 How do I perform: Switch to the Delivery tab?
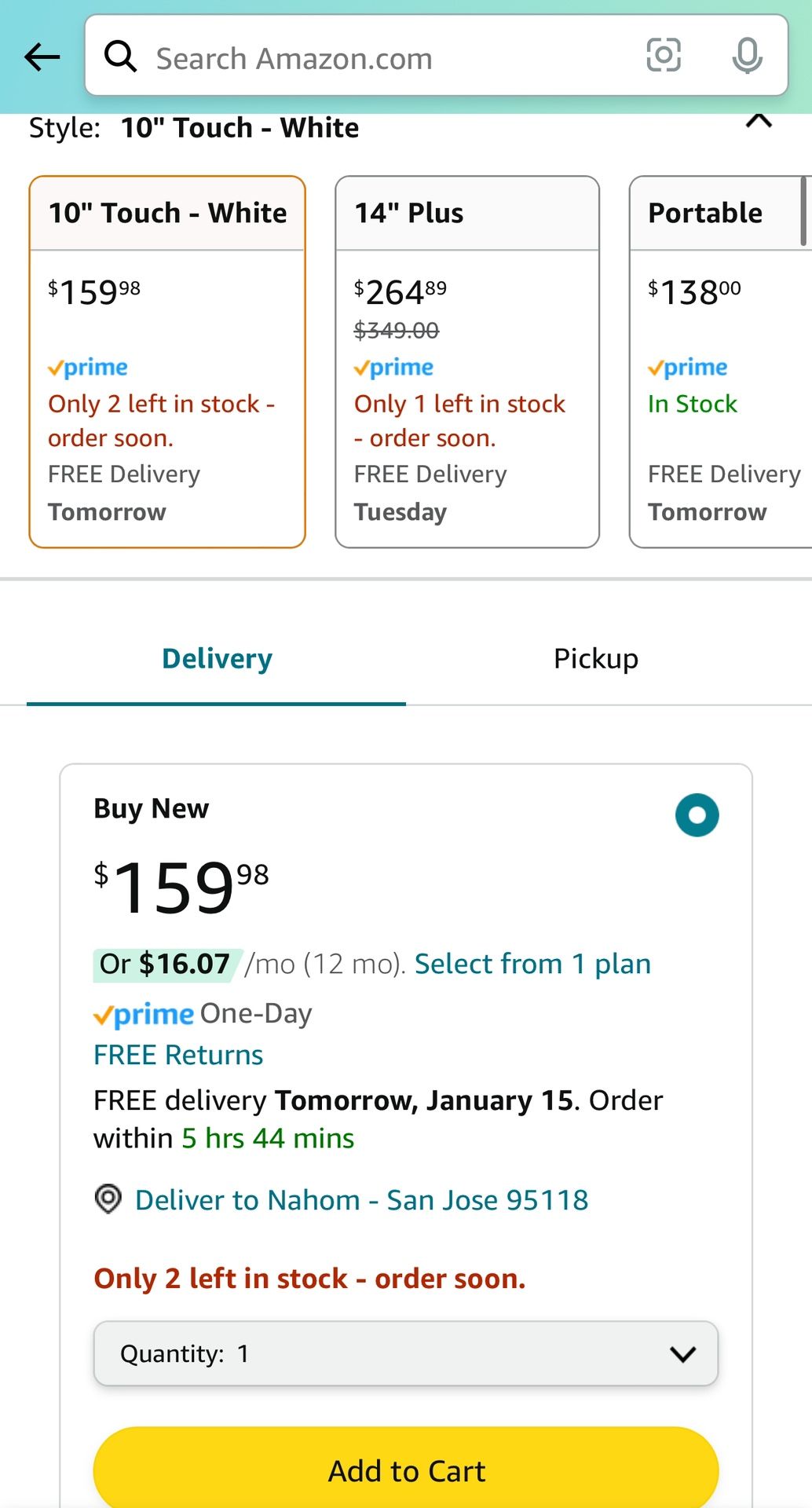point(217,659)
